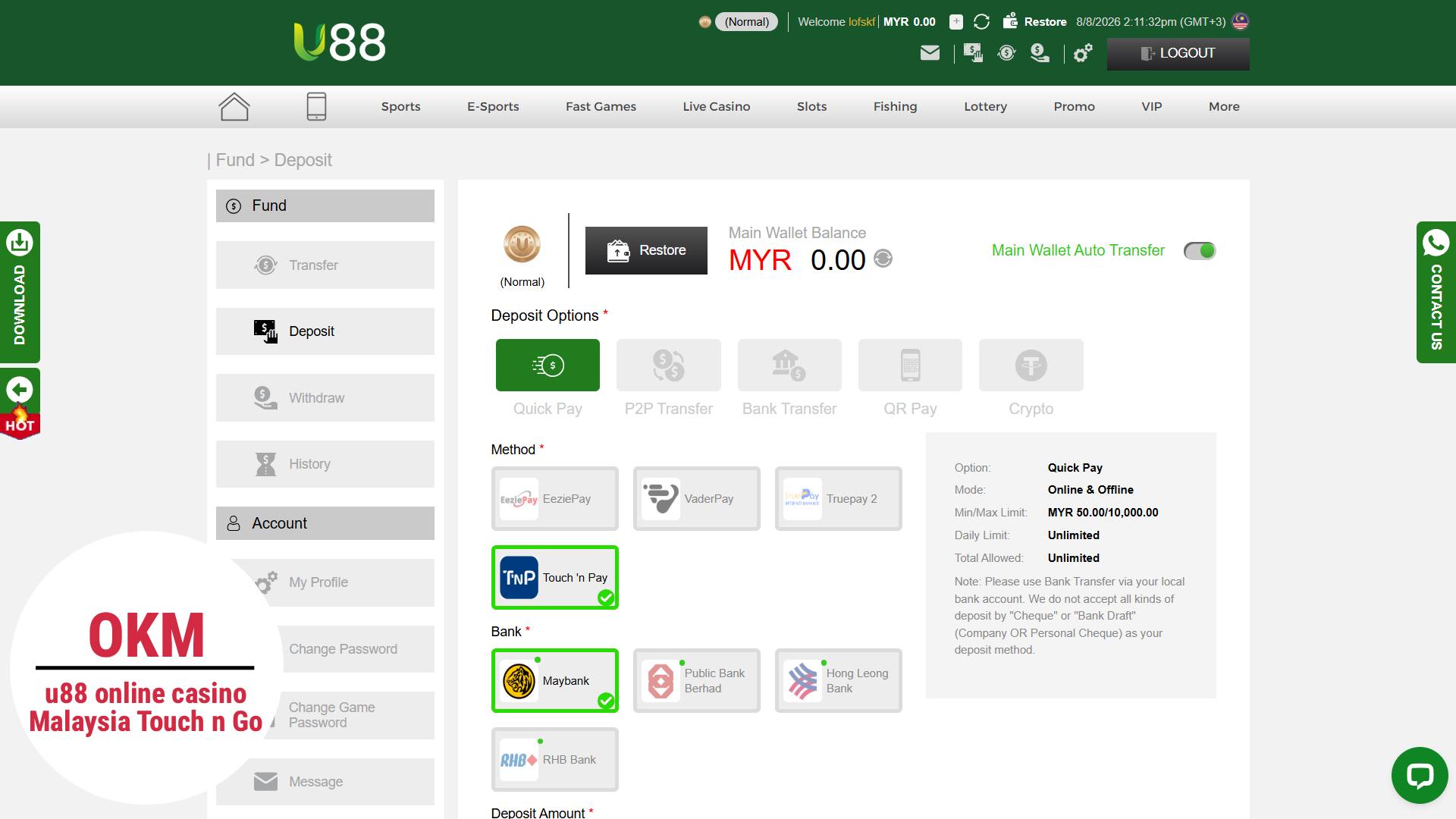Image resolution: width=1456 pixels, height=819 pixels.
Task: Select Hong Leong Bank
Action: 838,681
